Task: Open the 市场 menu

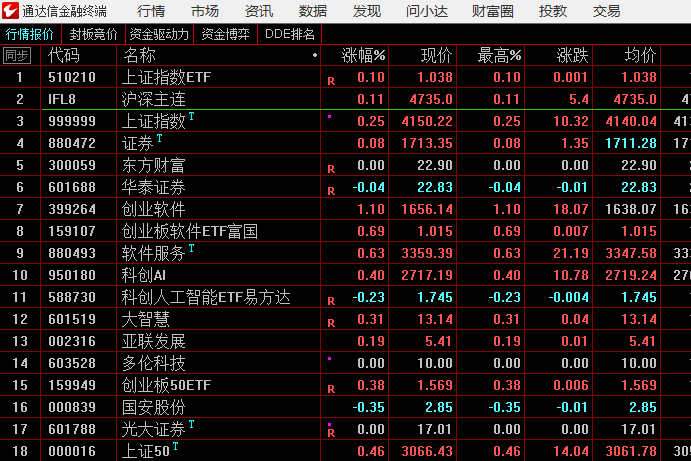Action: [205, 11]
